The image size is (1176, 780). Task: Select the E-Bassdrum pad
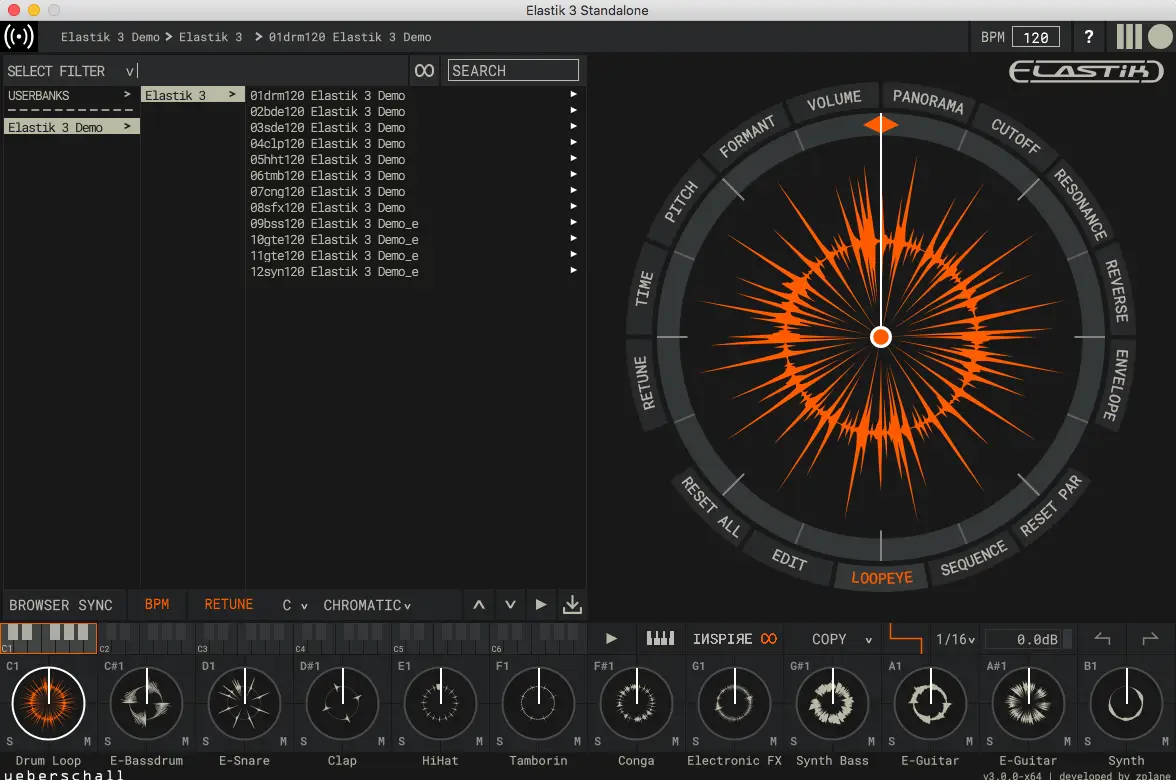point(147,704)
